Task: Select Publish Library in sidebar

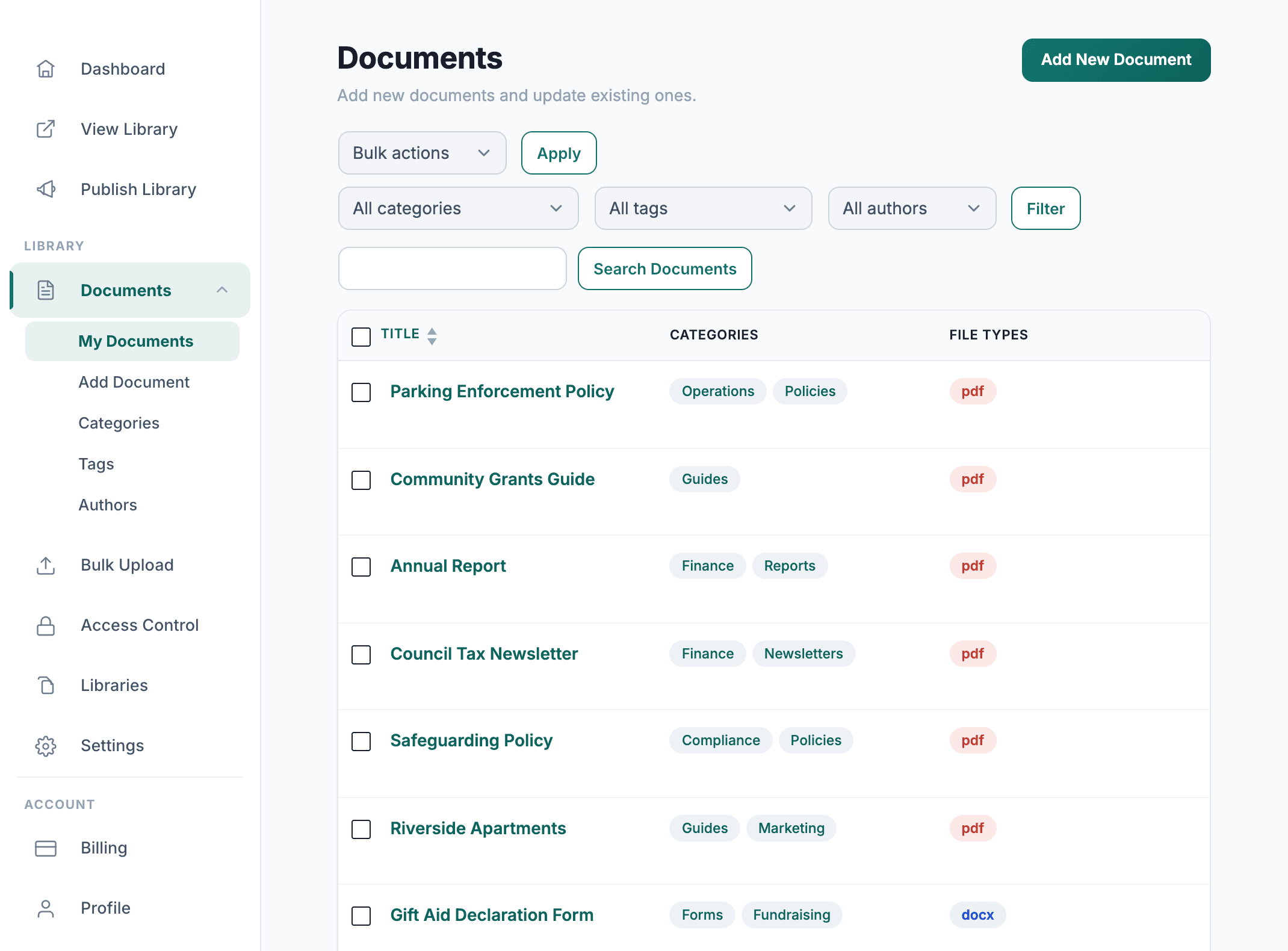Action: pyautogui.click(x=138, y=189)
